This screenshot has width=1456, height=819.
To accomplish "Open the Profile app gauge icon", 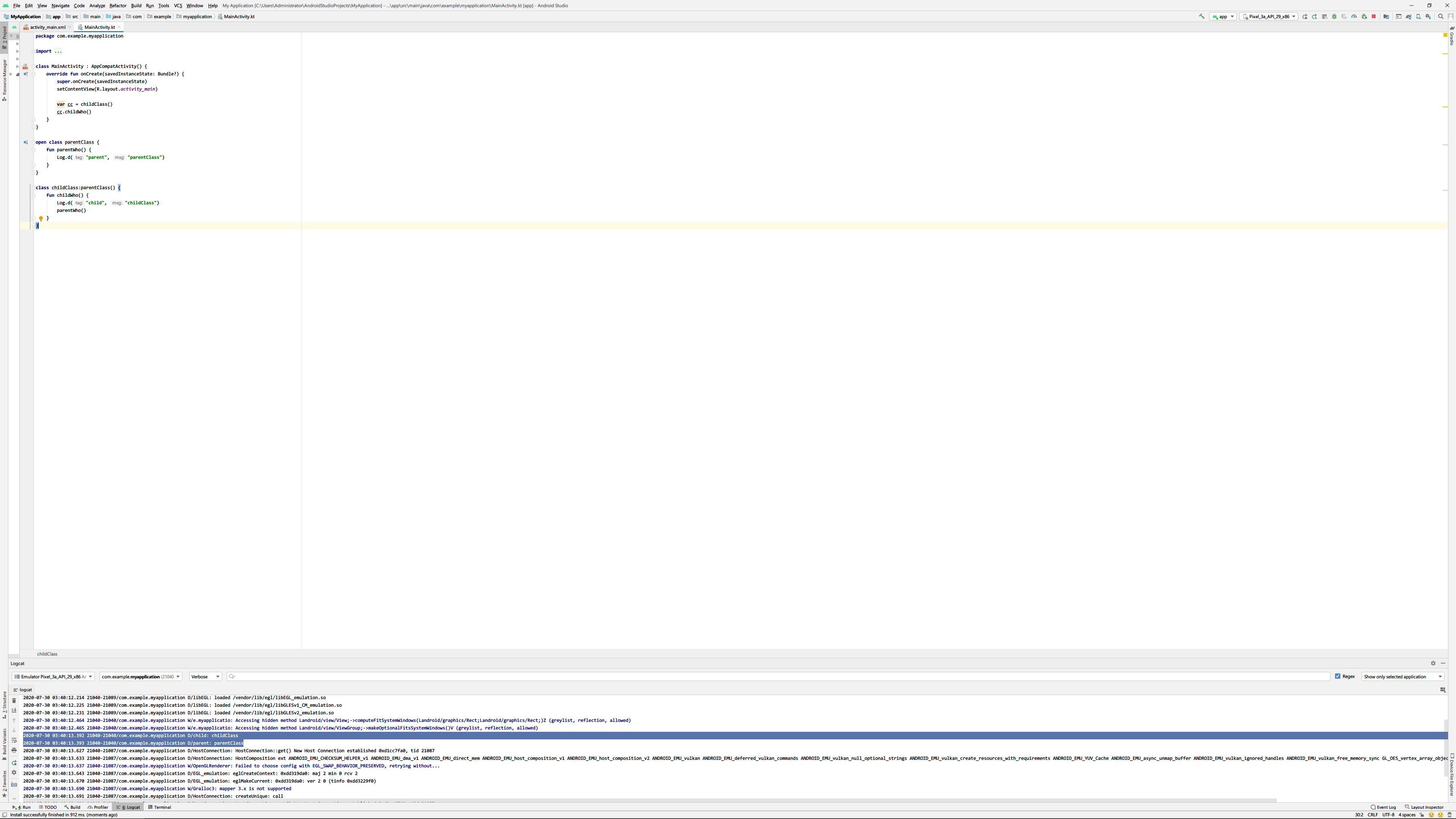I will click(1354, 16).
